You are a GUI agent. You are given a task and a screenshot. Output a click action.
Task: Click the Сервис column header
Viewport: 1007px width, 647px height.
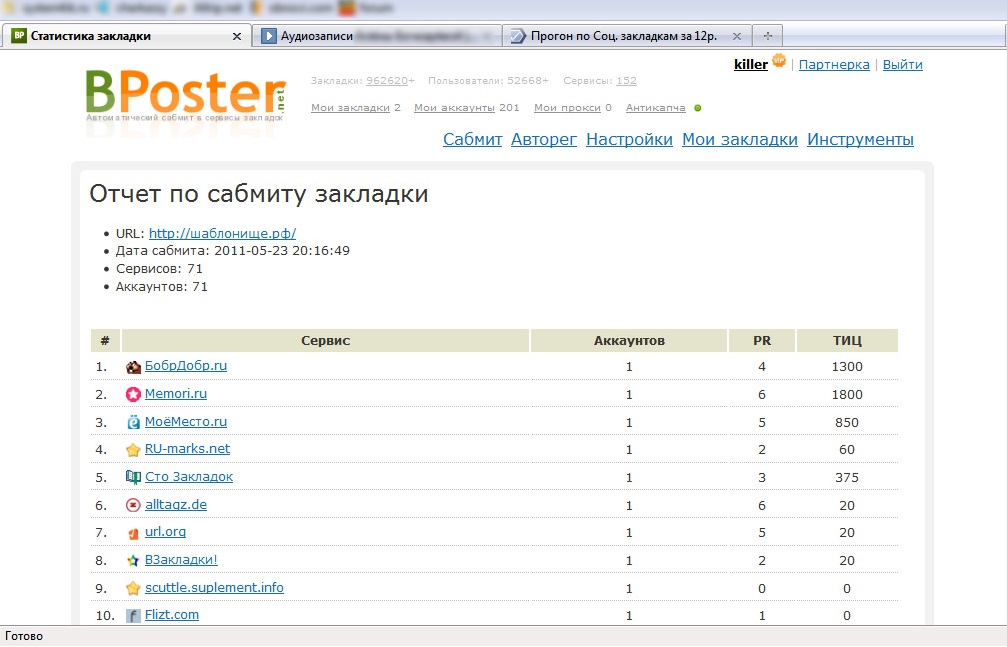coord(326,341)
